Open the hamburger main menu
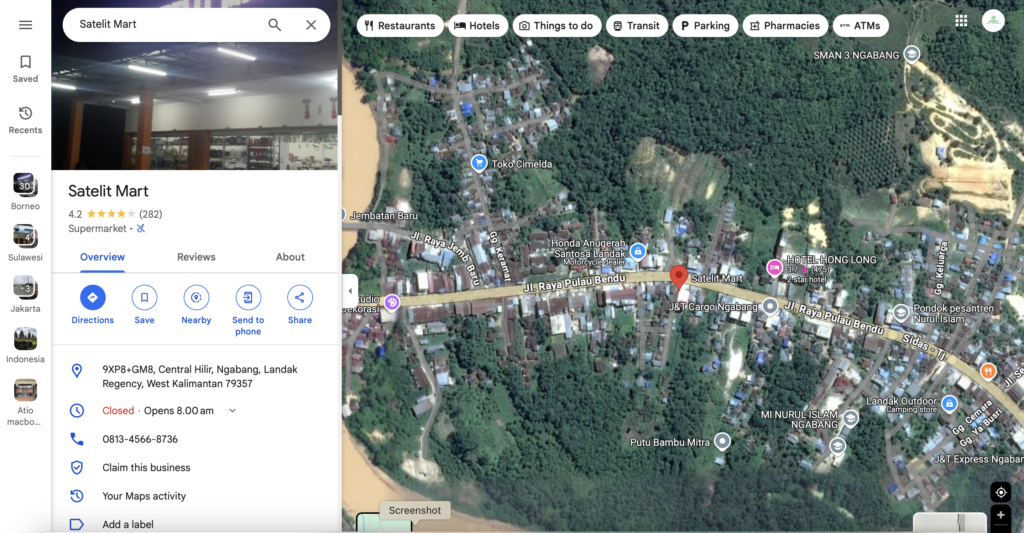 click(25, 25)
